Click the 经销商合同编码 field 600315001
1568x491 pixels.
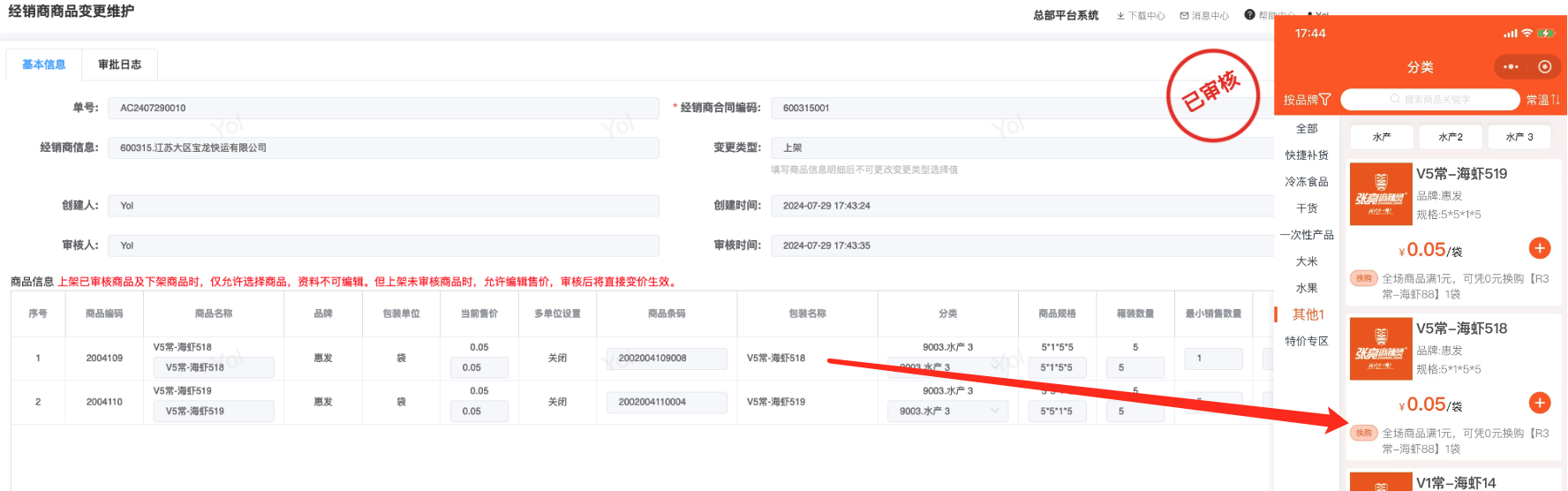1022,108
